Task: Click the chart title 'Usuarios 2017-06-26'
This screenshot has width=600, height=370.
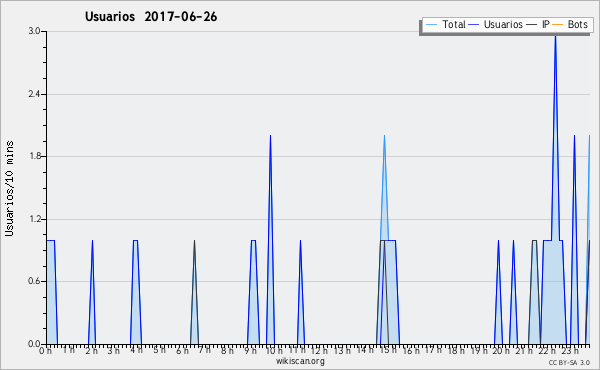Action: pos(151,17)
